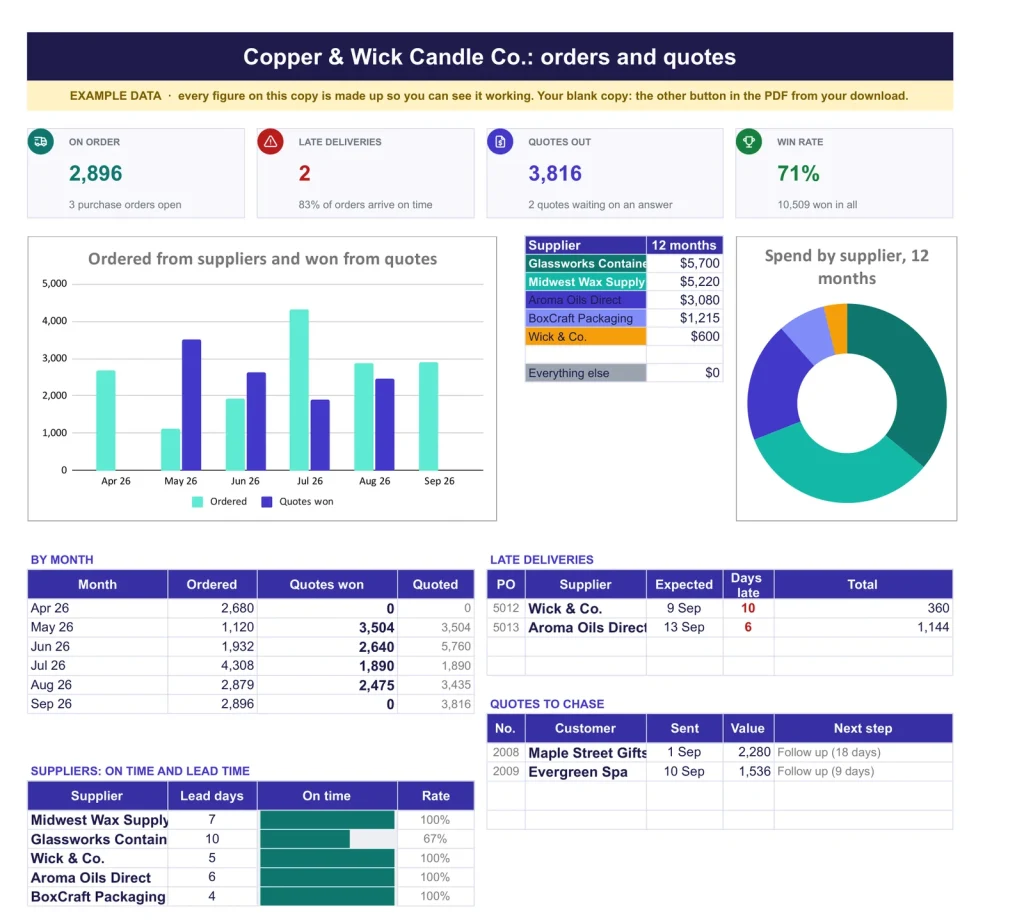Viewport: 1024px width, 922px height.
Task: Click '10,509 won in all' text
Action: click(x=817, y=204)
